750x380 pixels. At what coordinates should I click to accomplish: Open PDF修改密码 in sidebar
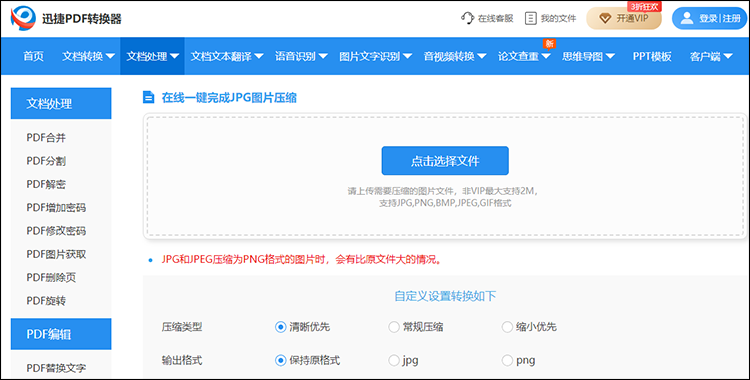pyautogui.click(x=56, y=231)
